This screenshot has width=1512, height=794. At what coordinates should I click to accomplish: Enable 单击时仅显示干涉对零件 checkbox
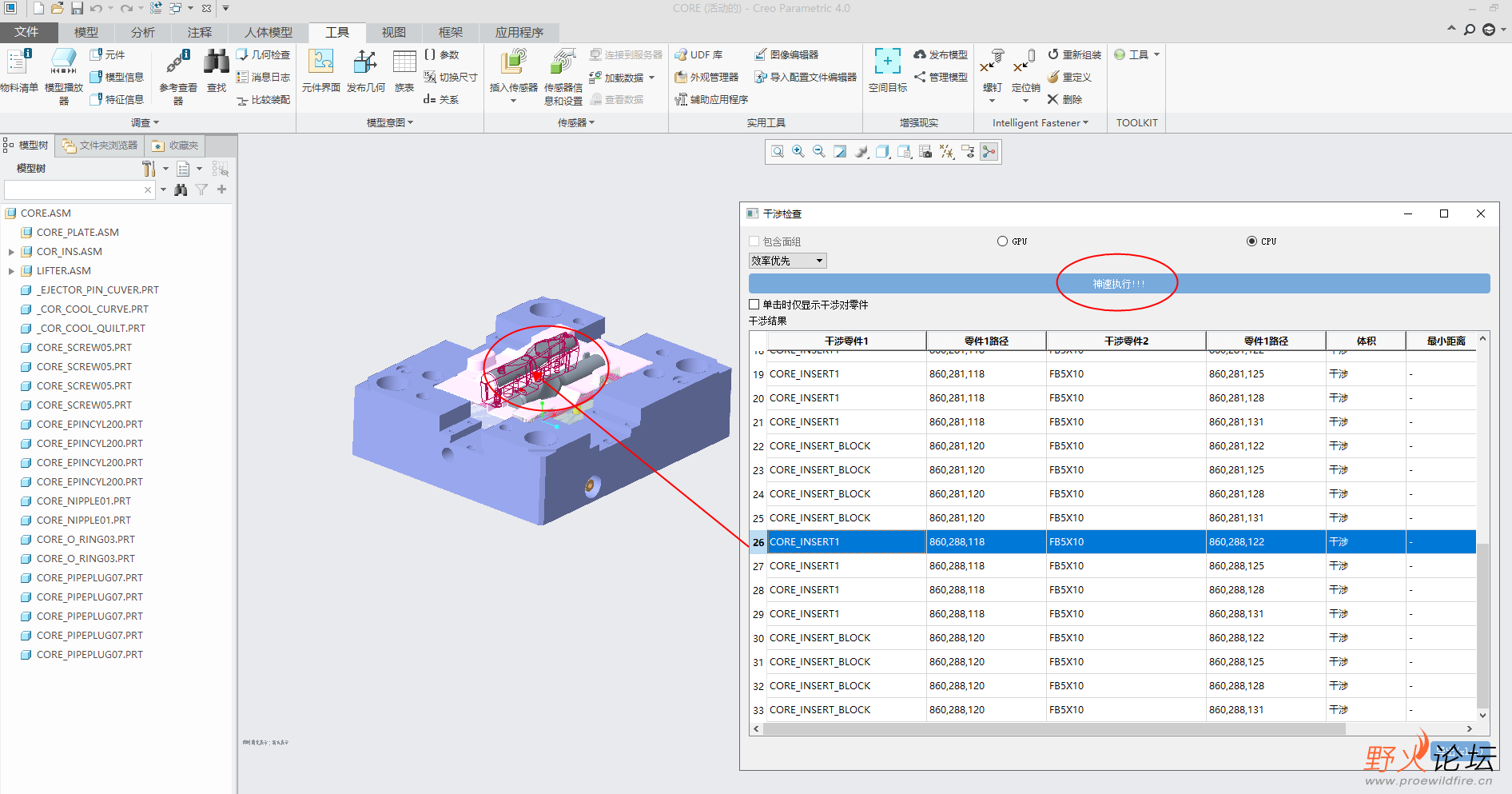click(x=754, y=305)
